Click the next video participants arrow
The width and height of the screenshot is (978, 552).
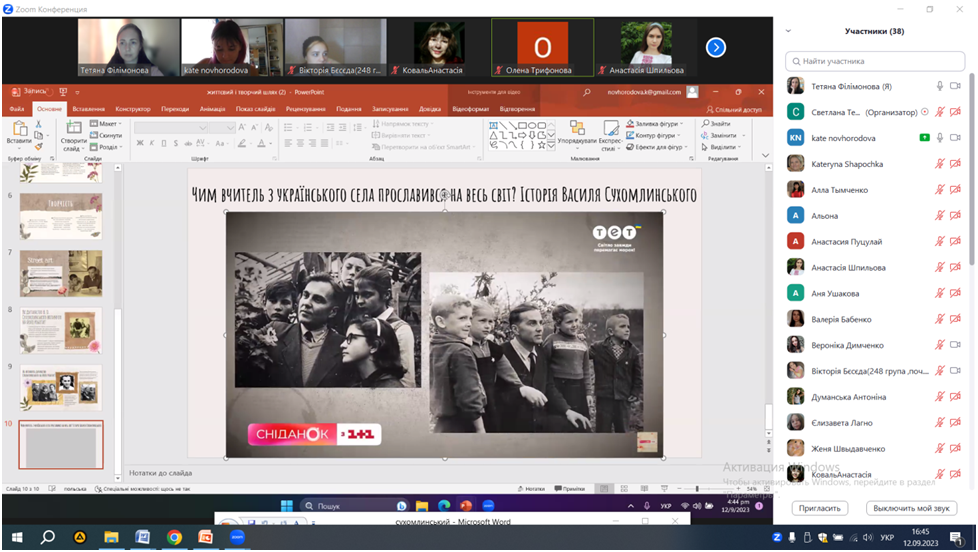tap(715, 47)
